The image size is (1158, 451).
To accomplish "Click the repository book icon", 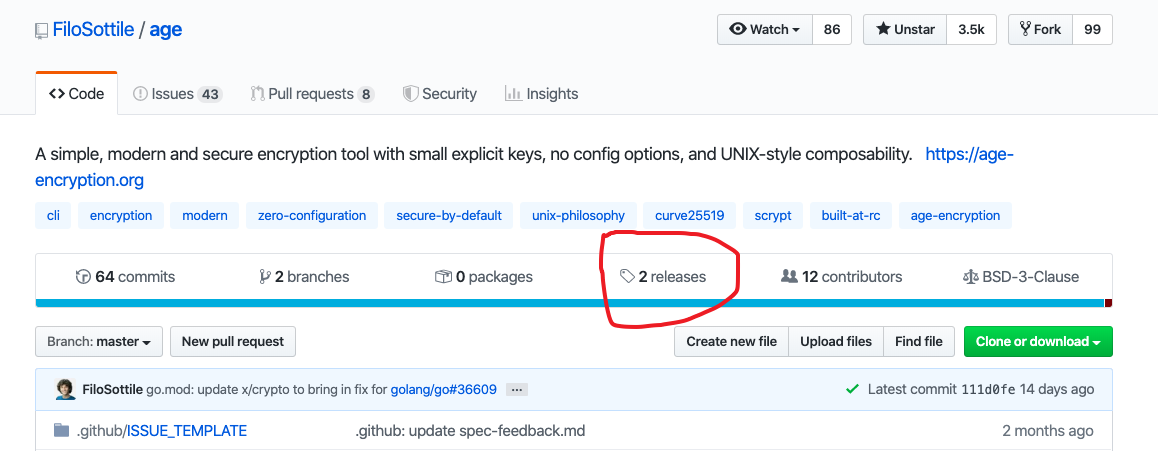I will click(x=41, y=31).
